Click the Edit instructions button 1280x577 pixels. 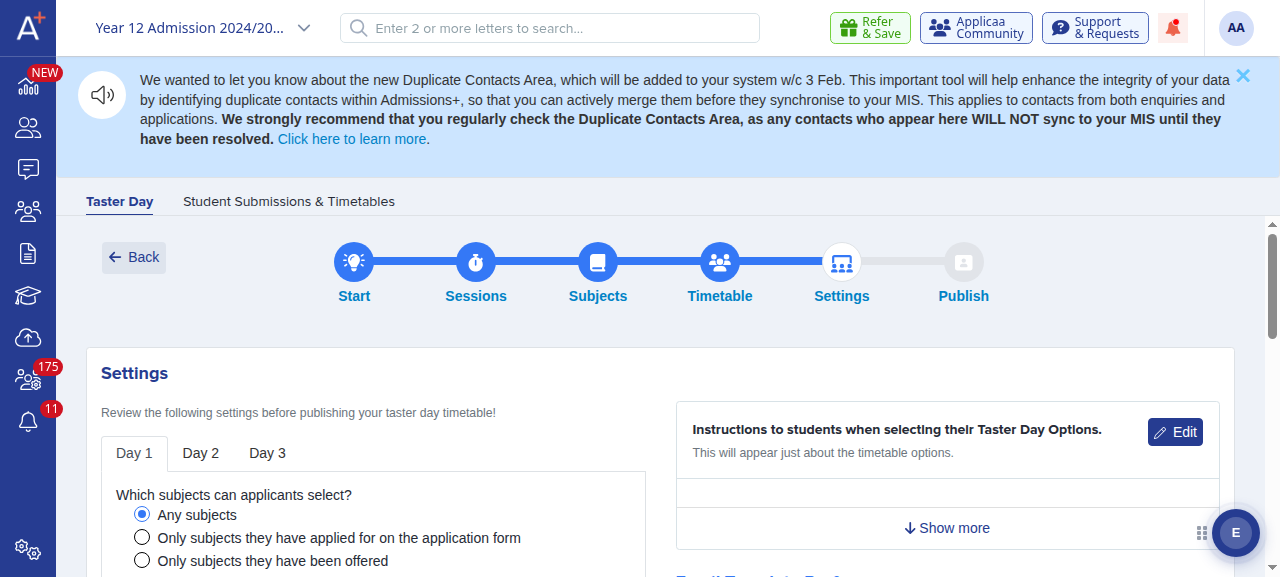[x=1175, y=432]
